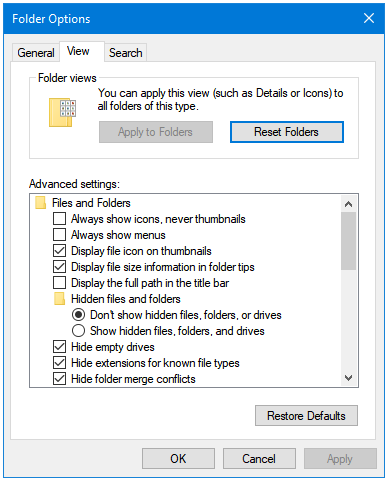Click the Reset Folders button
This screenshot has width=388, height=482.
[x=287, y=132]
